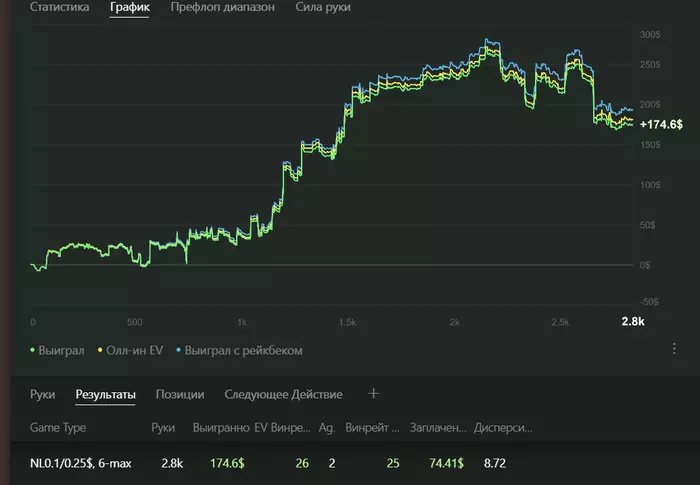This screenshot has width=700, height=485.
Task: Select the График tab
Action: [x=130, y=7]
